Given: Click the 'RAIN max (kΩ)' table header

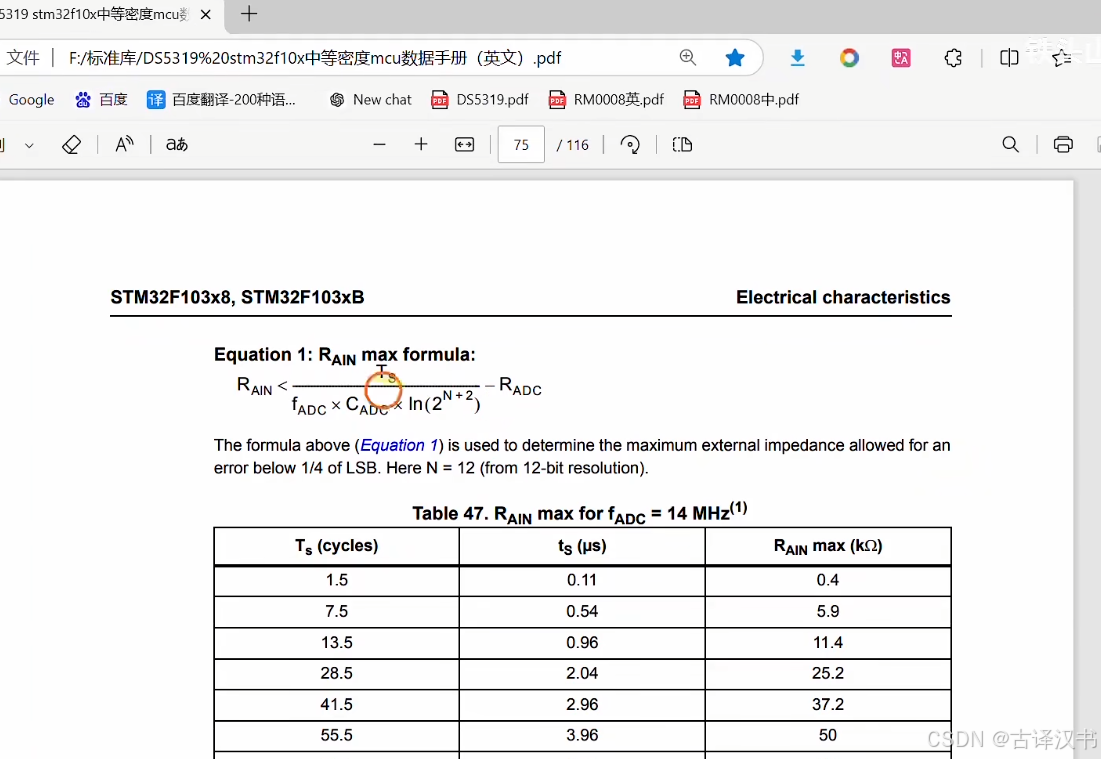Looking at the screenshot, I should pos(828,546).
